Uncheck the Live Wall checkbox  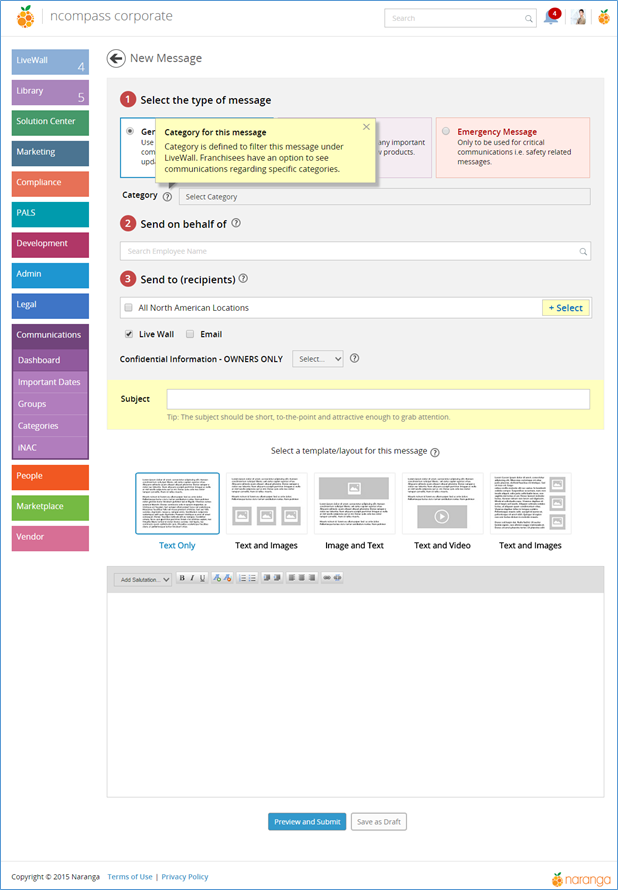(x=129, y=334)
